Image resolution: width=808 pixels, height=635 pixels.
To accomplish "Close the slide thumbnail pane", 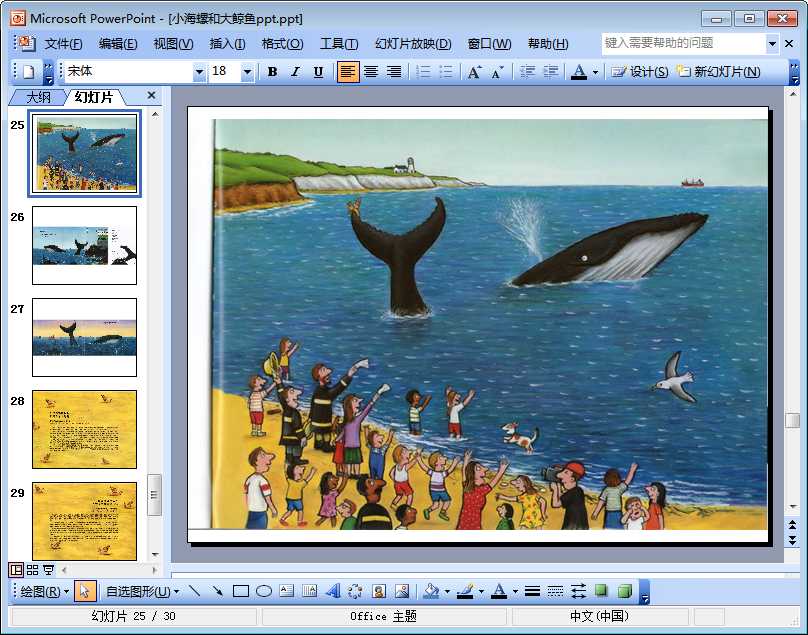I will (x=151, y=95).
